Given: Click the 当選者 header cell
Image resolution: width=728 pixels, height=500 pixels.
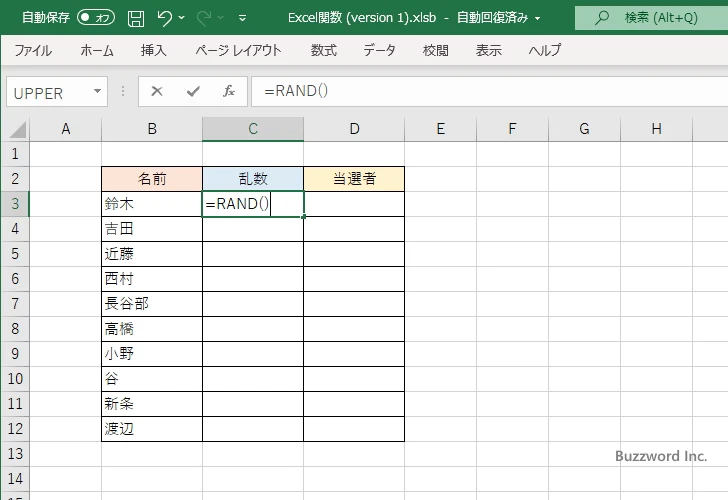Looking at the screenshot, I should point(354,179).
